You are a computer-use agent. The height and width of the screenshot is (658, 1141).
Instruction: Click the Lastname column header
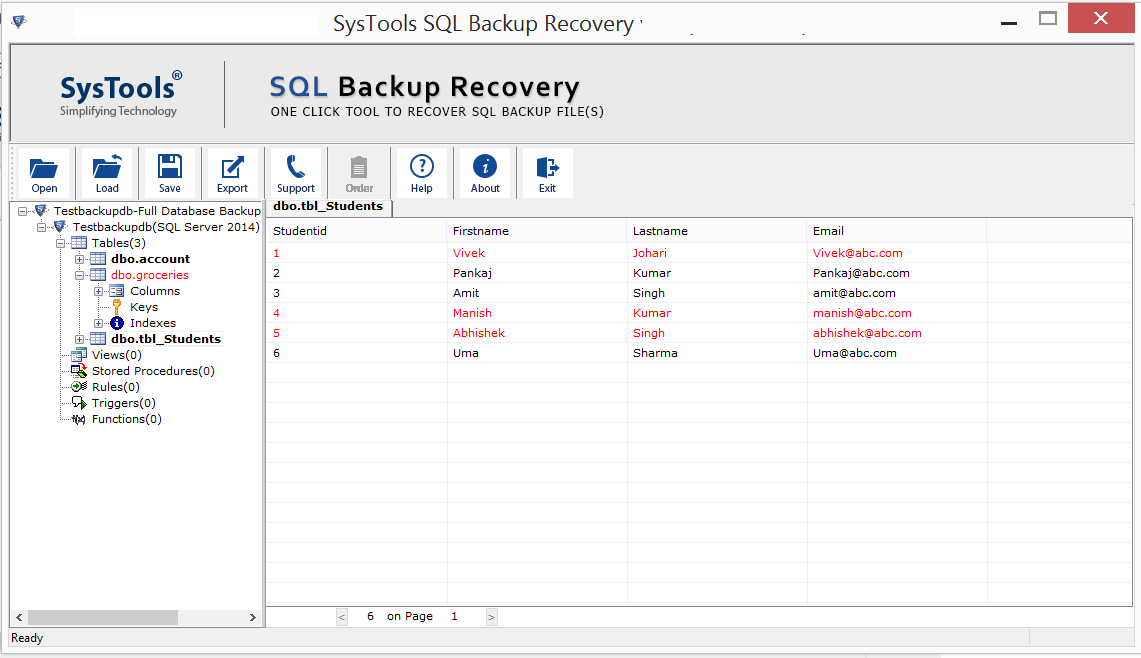pyautogui.click(x=716, y=231)
